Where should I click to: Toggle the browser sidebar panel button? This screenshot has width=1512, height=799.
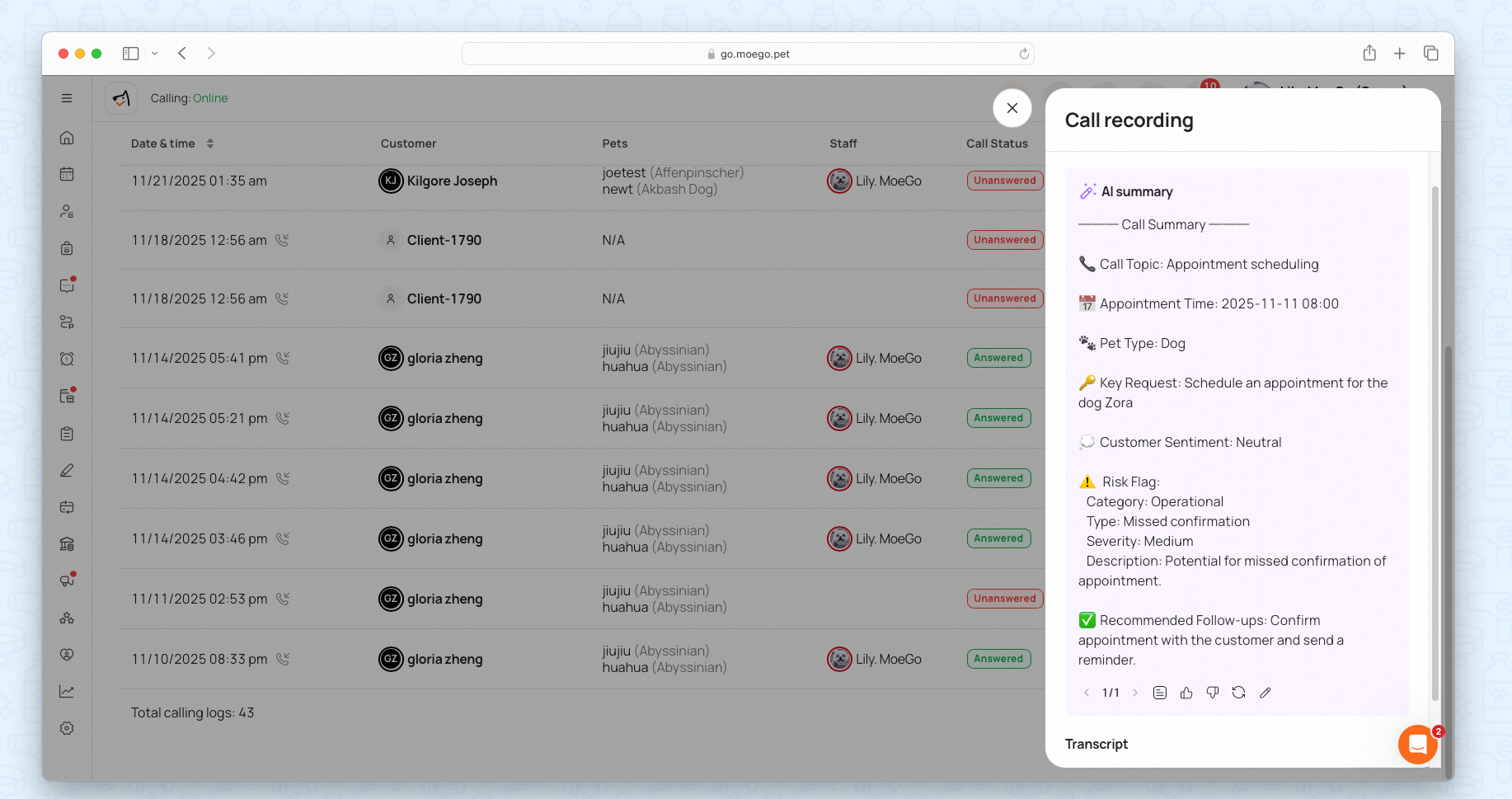(130, 54)
